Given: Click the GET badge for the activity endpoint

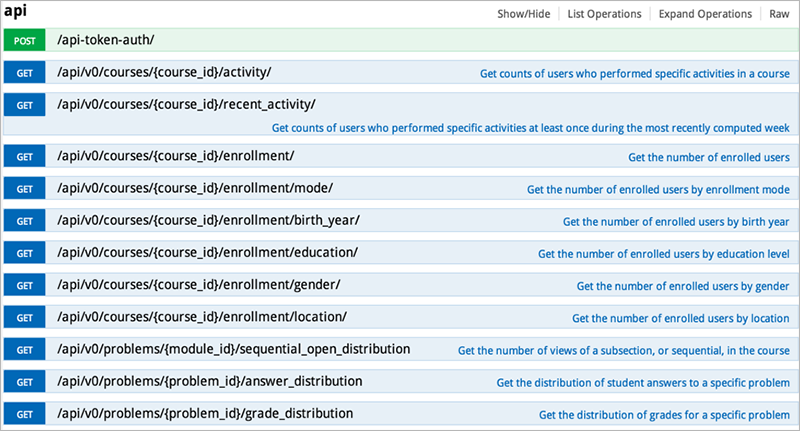Looking at the screenshot, I should pyautogui.click(x=25, y=73).
